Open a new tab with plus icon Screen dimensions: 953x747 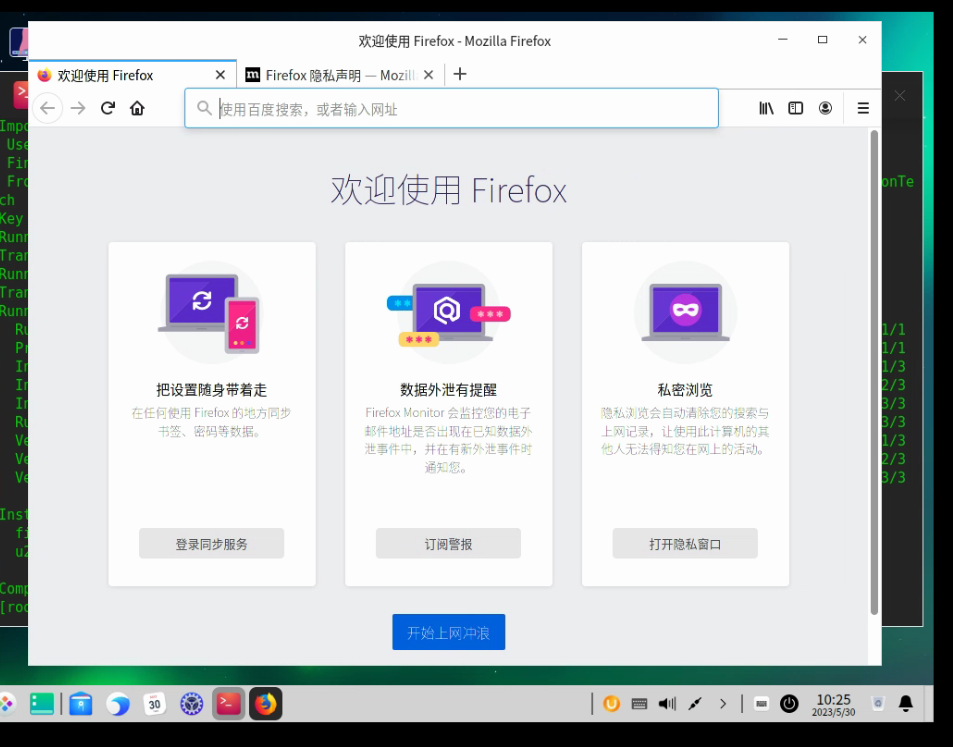point(460,74)
